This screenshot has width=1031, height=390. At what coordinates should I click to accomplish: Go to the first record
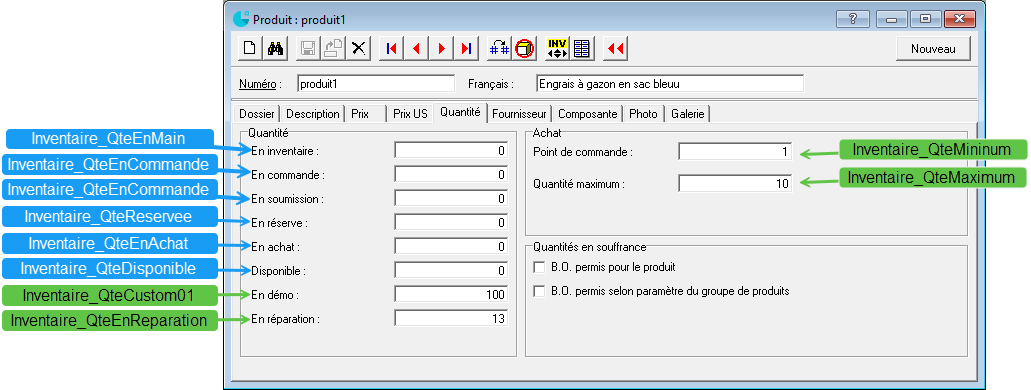click(392, 48)
